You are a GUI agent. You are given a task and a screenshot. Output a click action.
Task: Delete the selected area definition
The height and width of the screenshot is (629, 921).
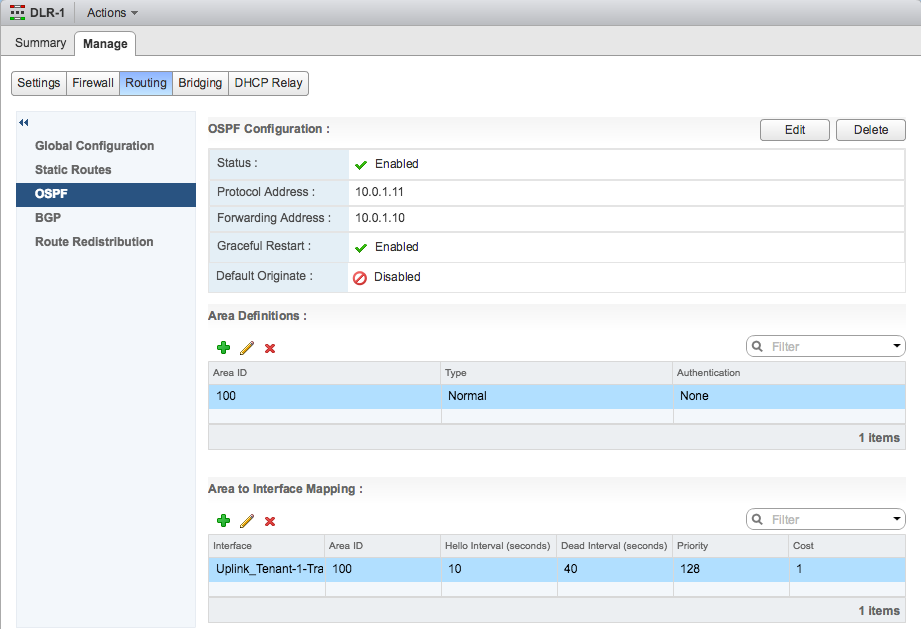(x=270, y=347)
